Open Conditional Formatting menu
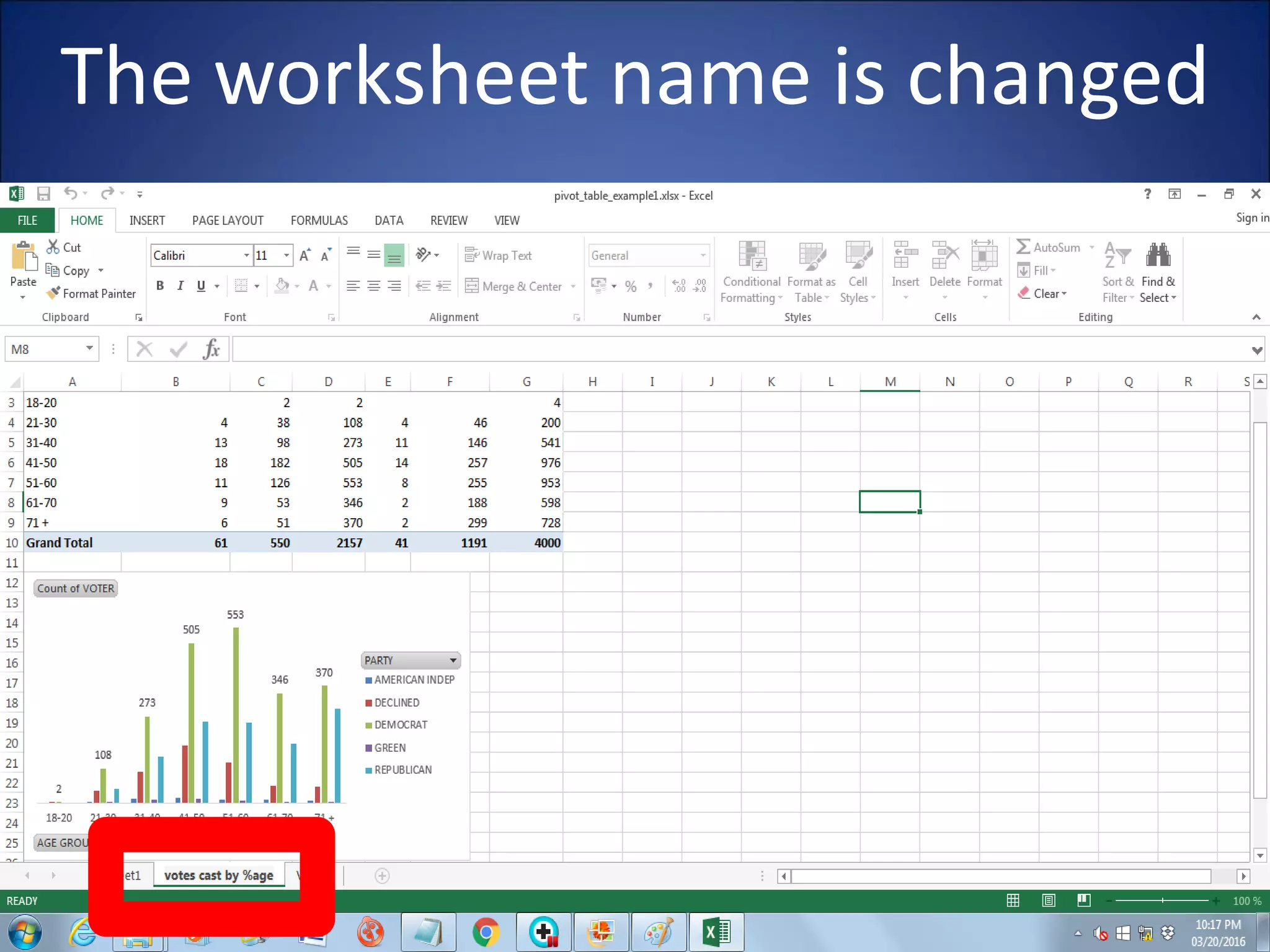1270x952 pixels. coord(752,273)
